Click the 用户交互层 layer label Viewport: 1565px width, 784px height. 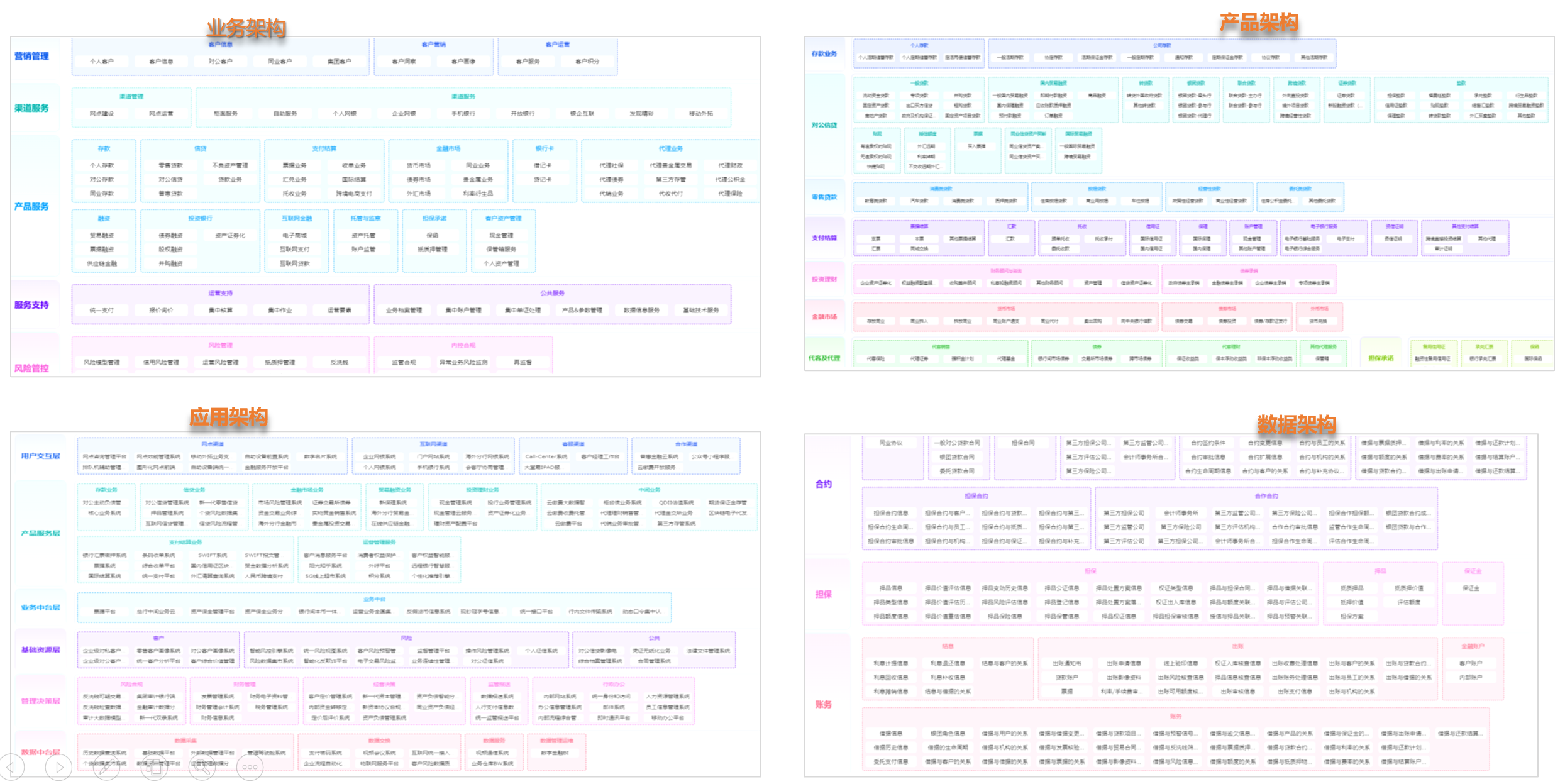point(40,456)
